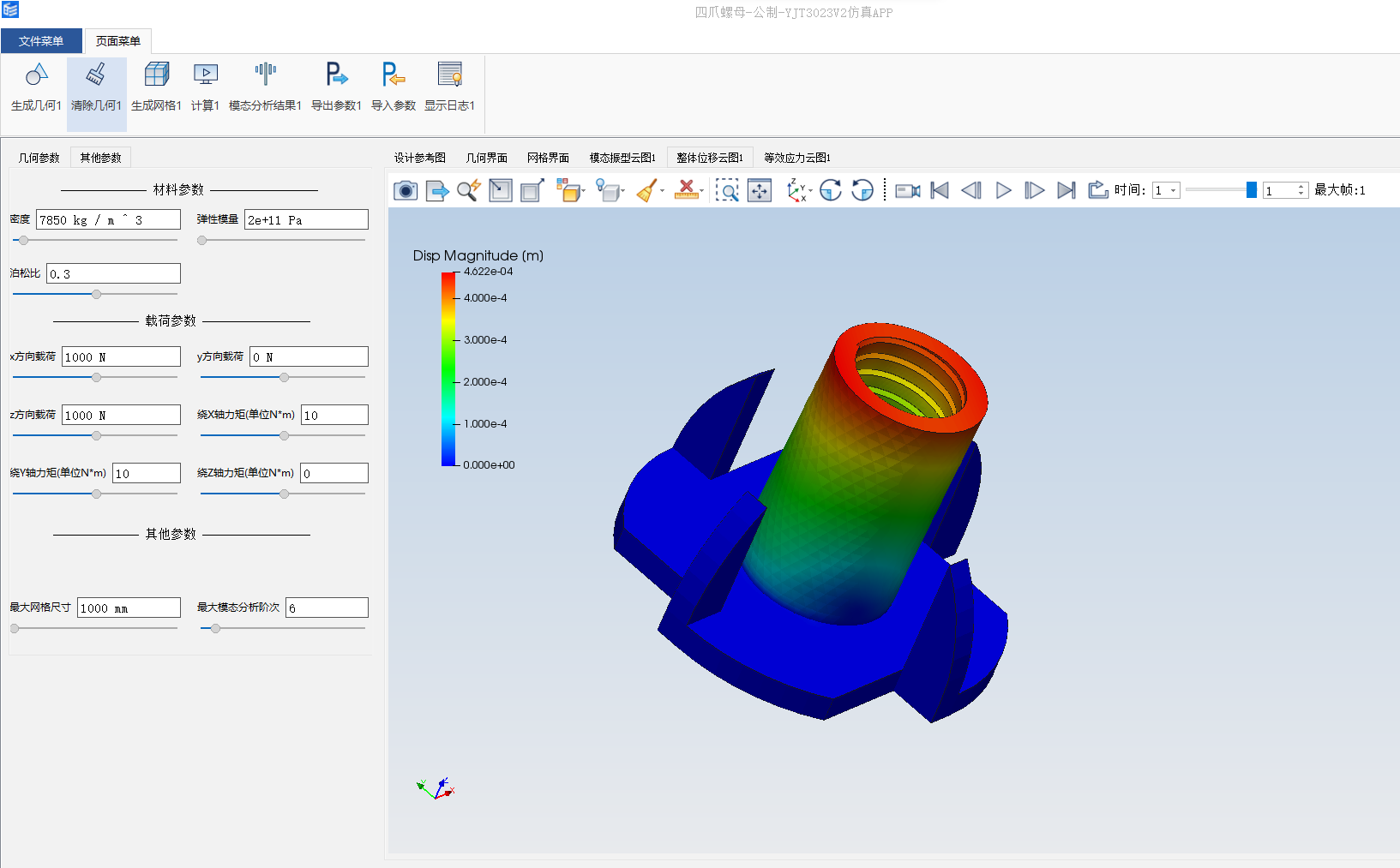Select the 页面菜单 page menu tab
Screen dimensions: 1400x868
tap(118, 41)
